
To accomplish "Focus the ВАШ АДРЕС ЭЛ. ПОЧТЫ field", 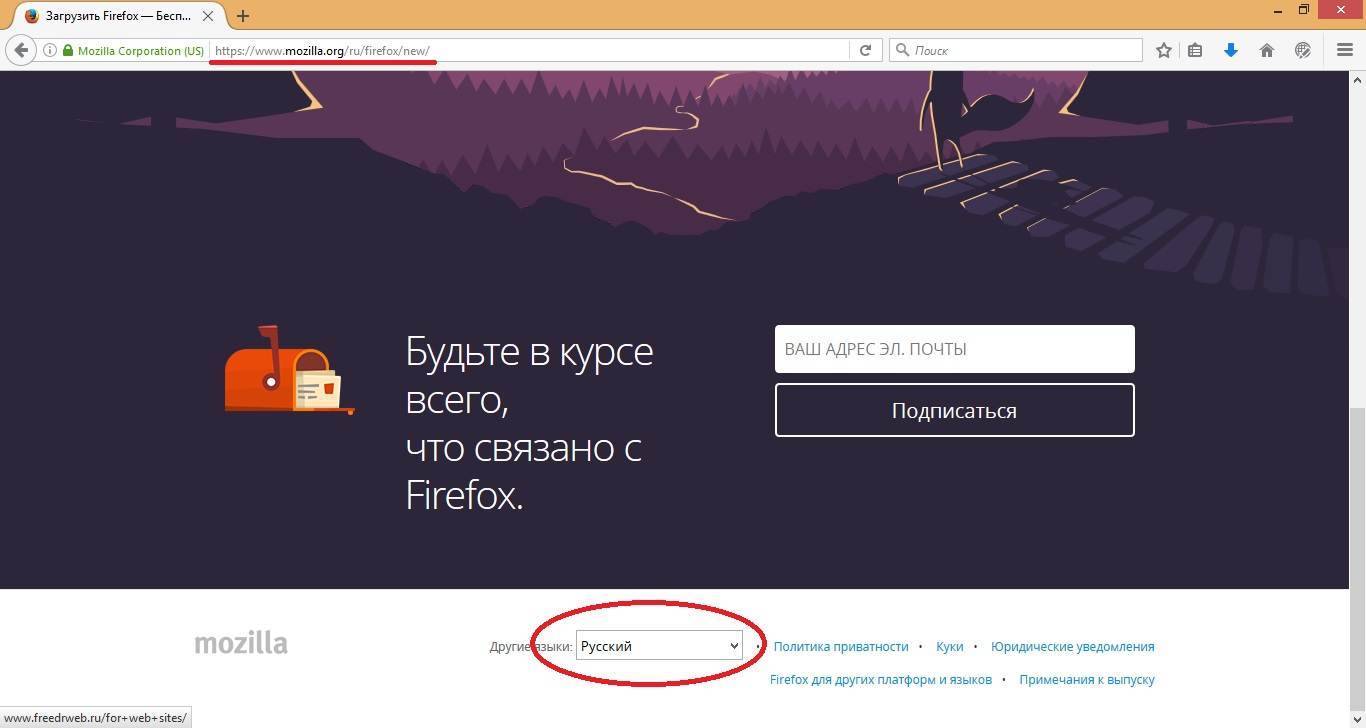I will click(954, 349).
